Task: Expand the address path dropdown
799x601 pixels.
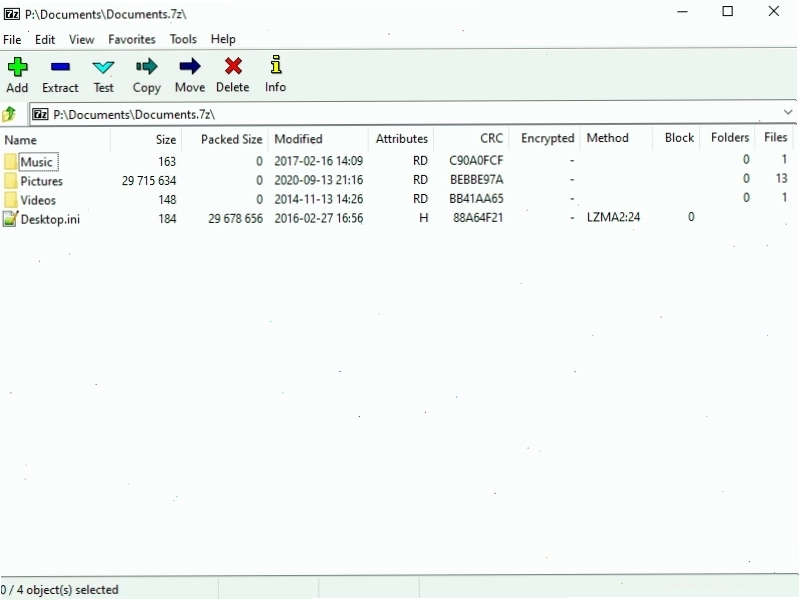Action: tap(788, 112)
